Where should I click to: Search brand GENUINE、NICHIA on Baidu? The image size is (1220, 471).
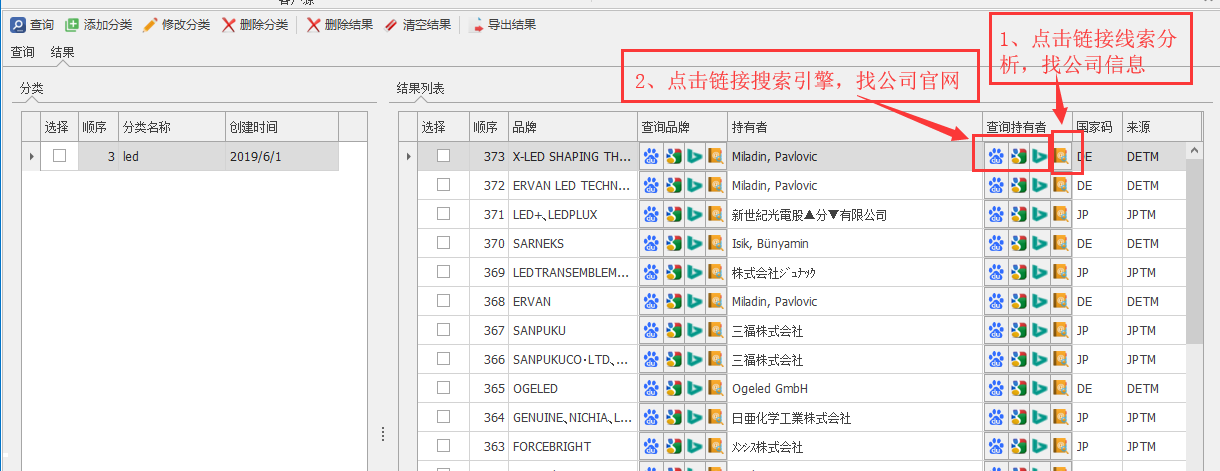[x=651, y=417]
